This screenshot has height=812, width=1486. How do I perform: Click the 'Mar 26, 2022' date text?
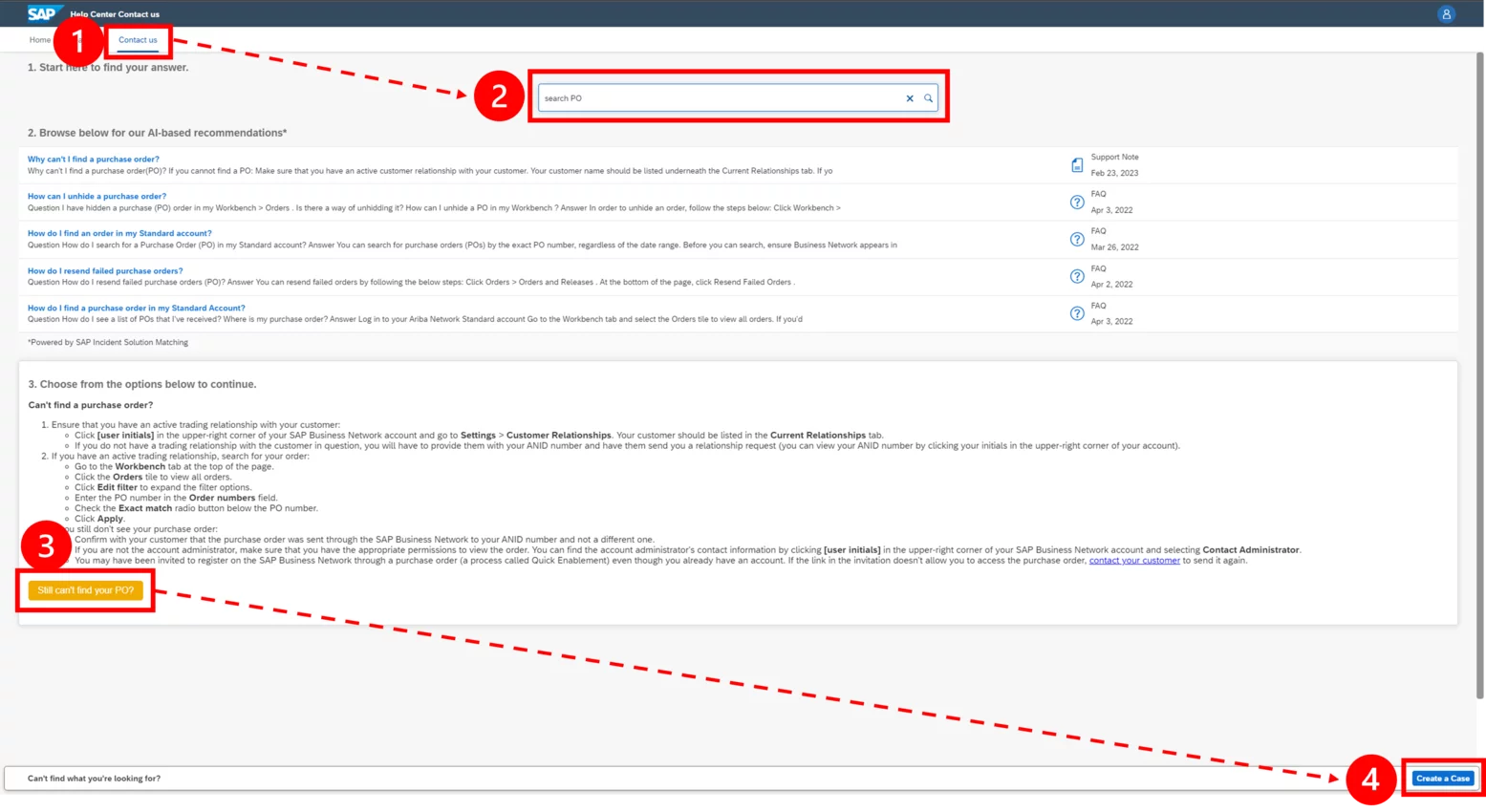1114,247
